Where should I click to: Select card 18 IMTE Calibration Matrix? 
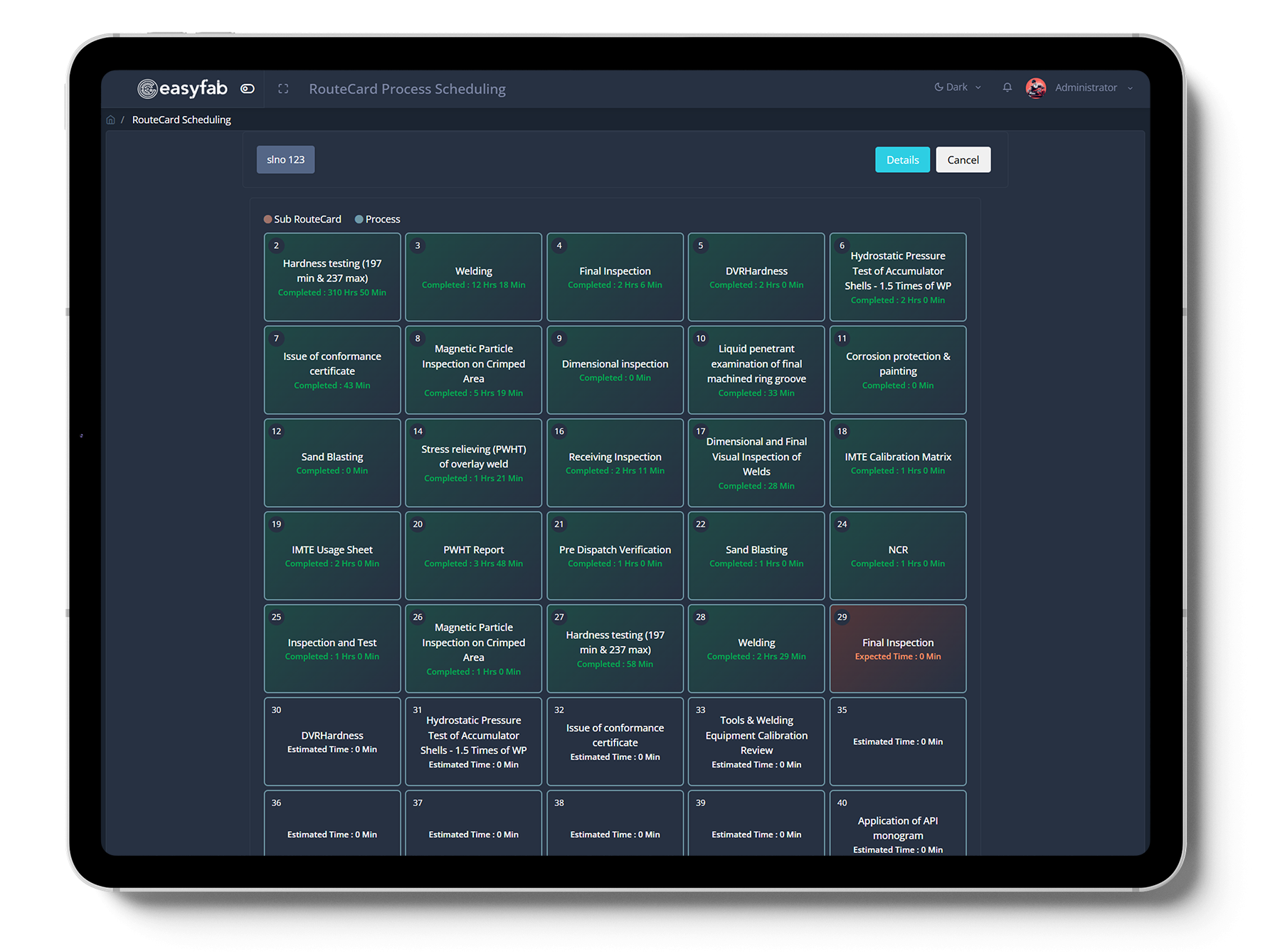[898, 462]
